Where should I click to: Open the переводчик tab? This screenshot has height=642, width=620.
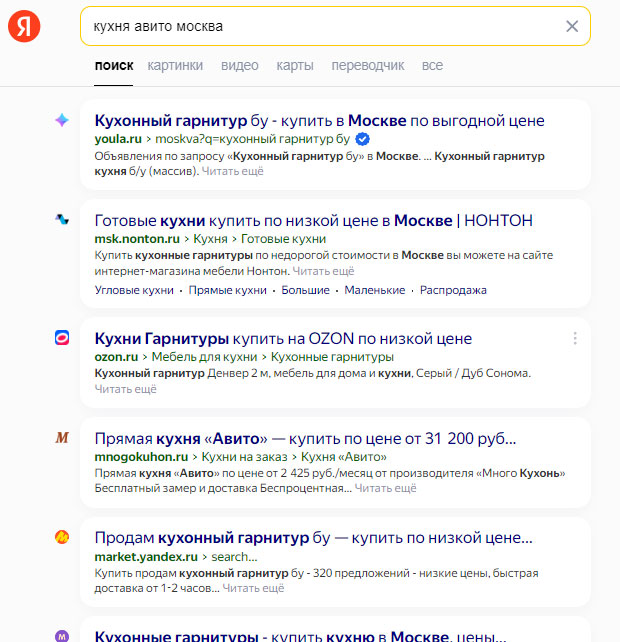pyautogui.click(x=368, y=66)
